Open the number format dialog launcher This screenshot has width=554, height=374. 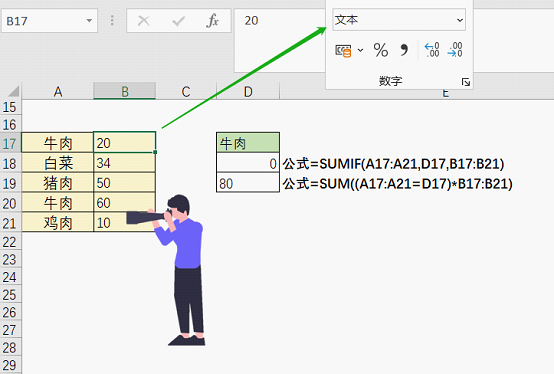click(466, 82)
